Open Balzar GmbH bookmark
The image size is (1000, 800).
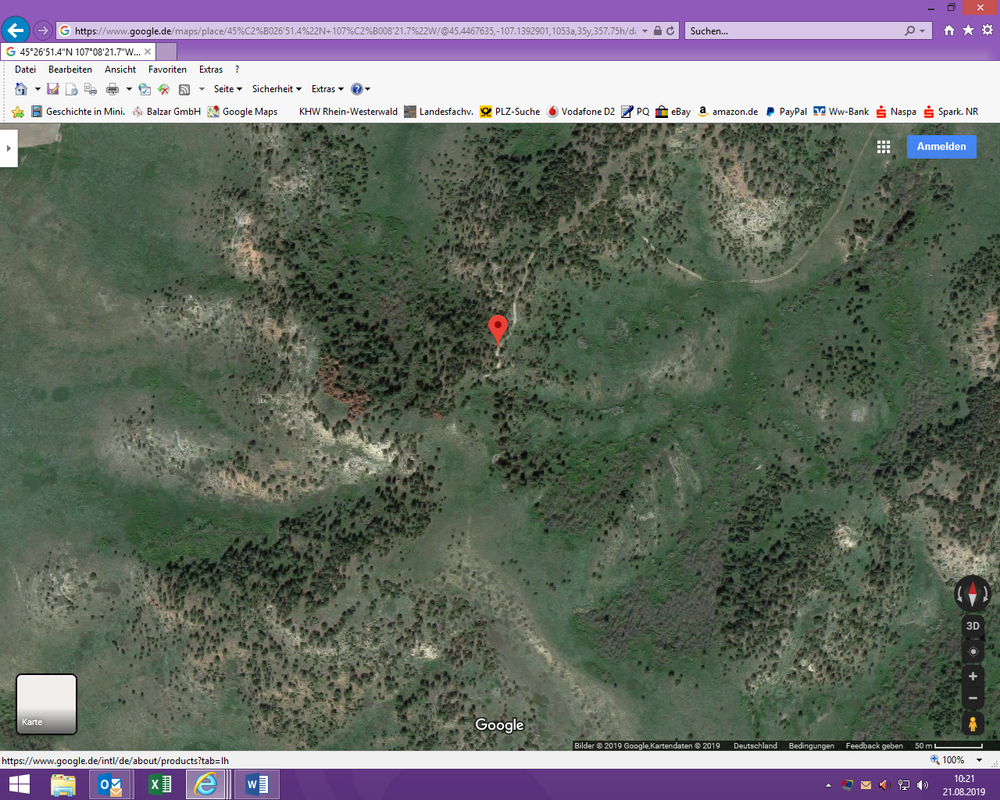(166, 112)
